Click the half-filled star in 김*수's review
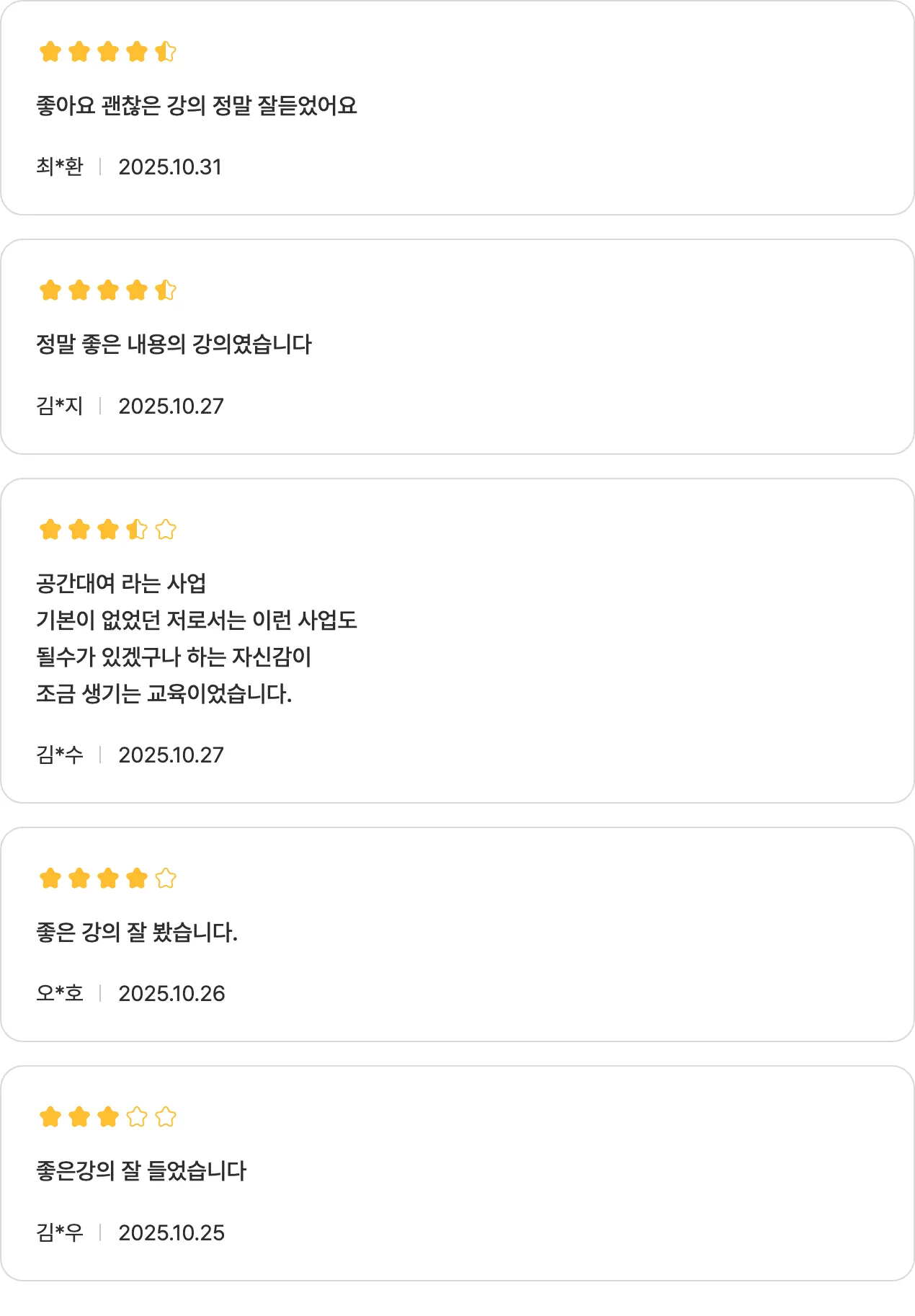Viewport: 915px width, 1316px height. (x=137, y=530)
